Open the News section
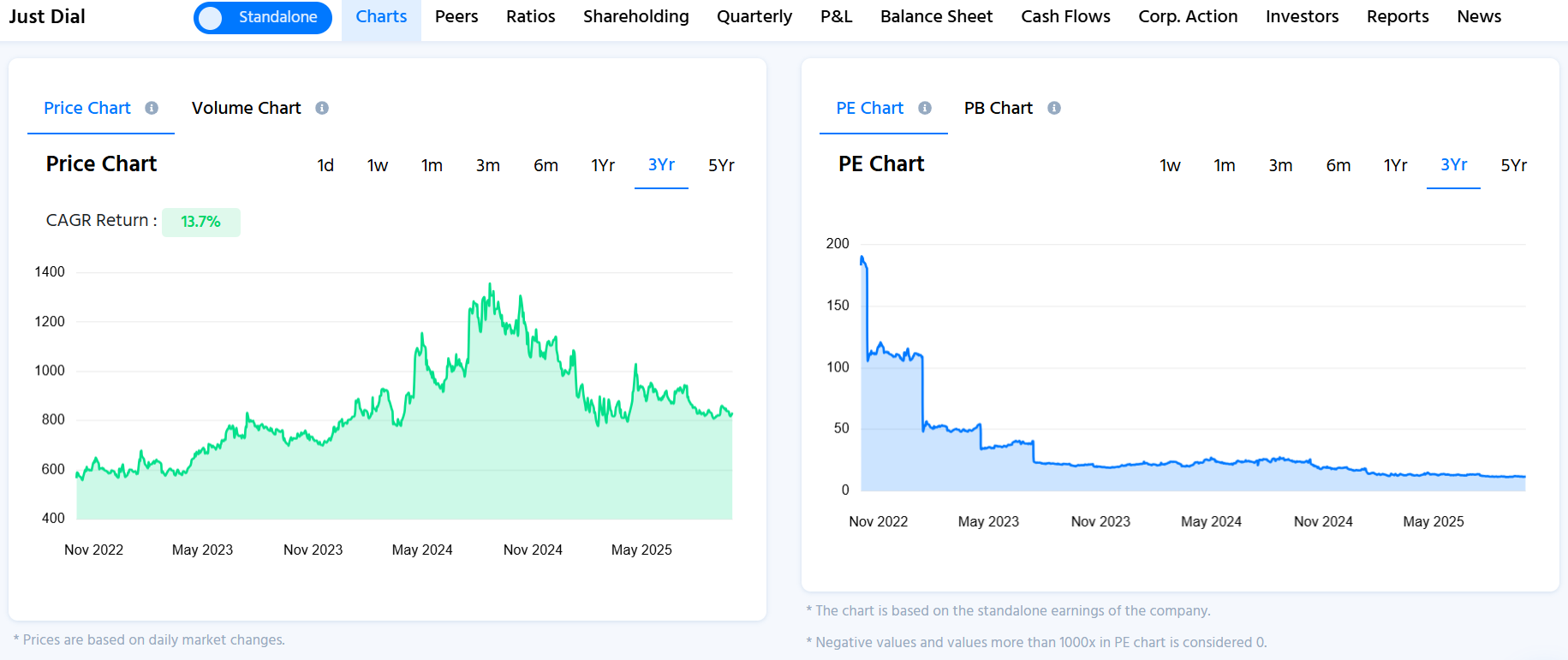Image resolution: width=1568 pixels, height=660 pixels. point(1479,17)
